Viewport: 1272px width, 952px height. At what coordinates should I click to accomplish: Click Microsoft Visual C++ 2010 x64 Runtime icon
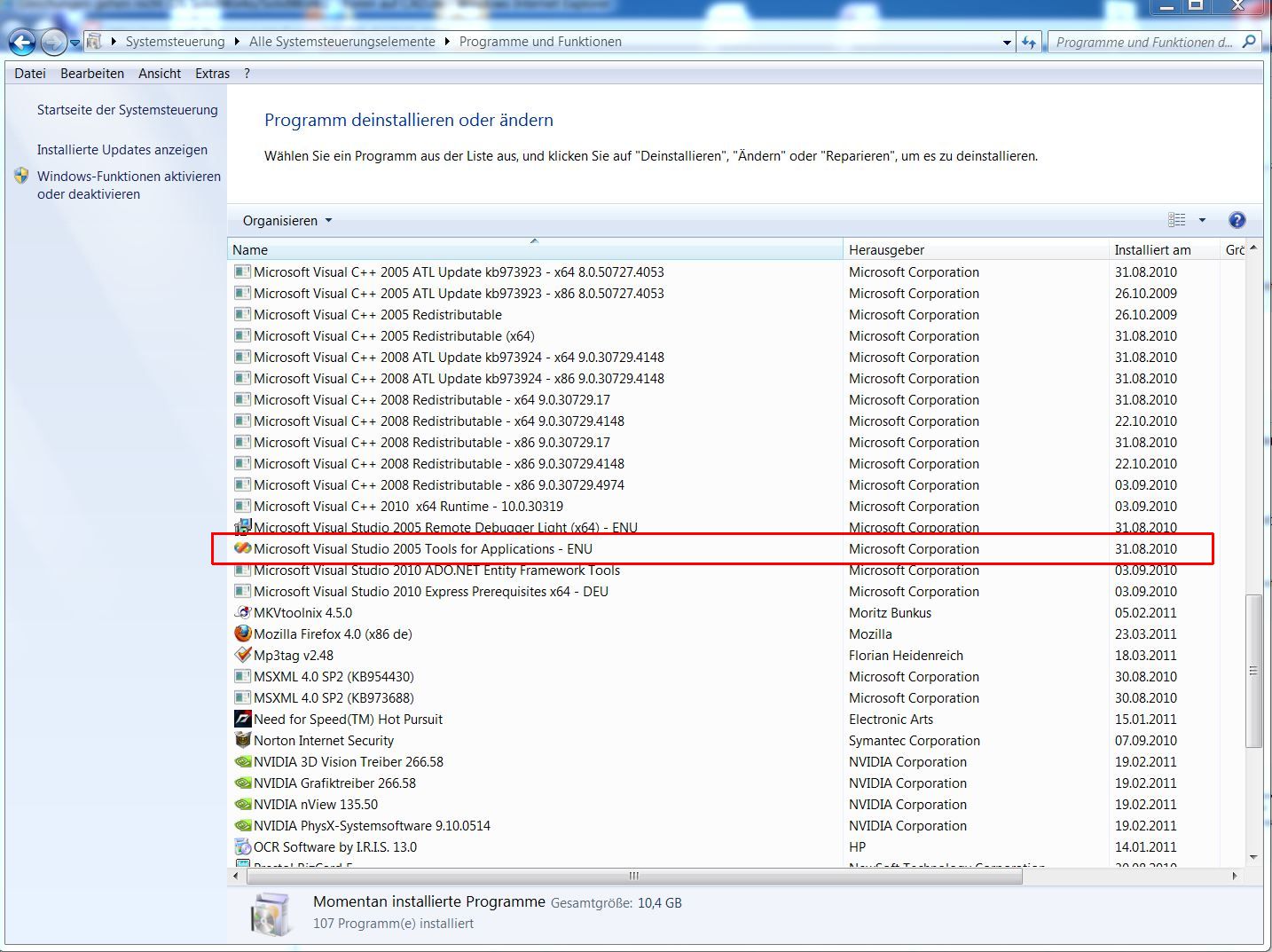click(243, 506)
